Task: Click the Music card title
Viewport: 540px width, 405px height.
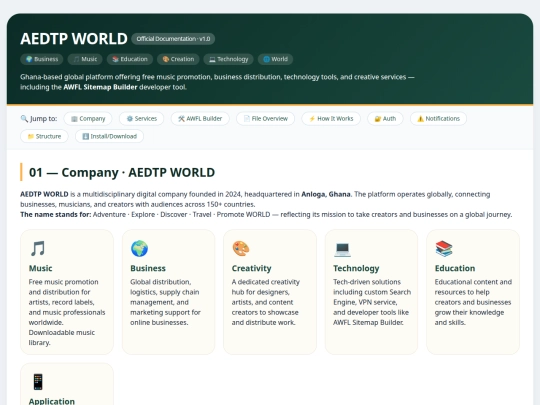Action: point(40,268)
